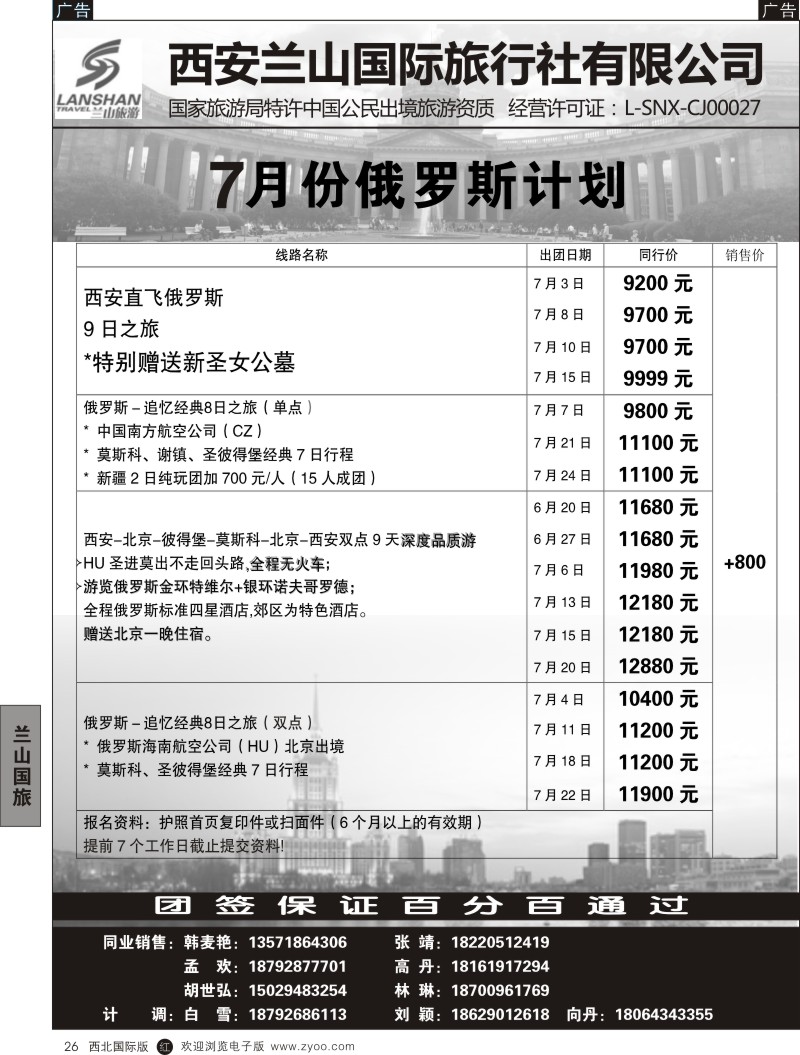Click the company name 西安兰山国际旅行社有限公司

coord(466,65)
